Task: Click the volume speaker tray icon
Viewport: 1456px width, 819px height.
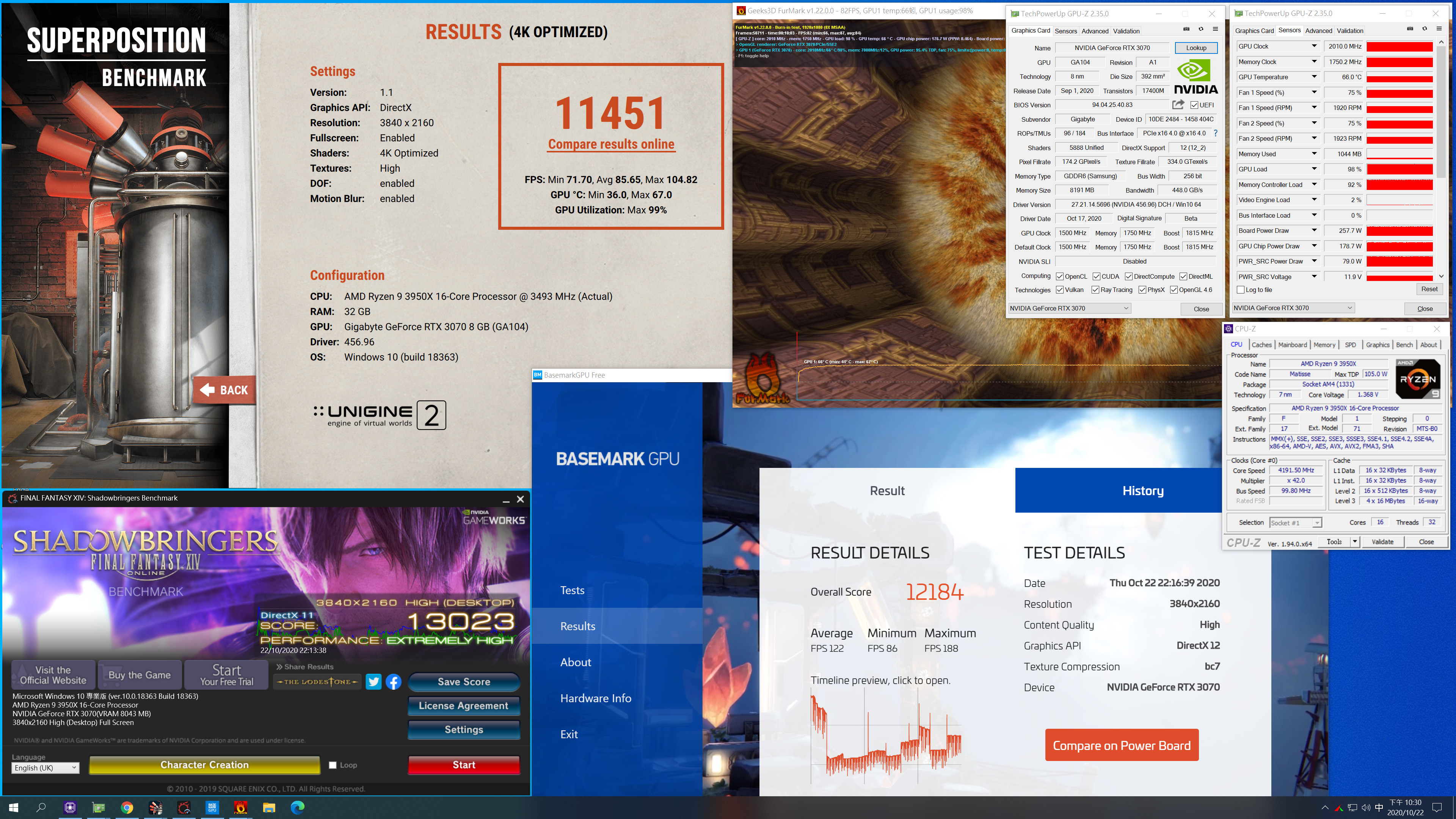Action: click(1365, 807)
